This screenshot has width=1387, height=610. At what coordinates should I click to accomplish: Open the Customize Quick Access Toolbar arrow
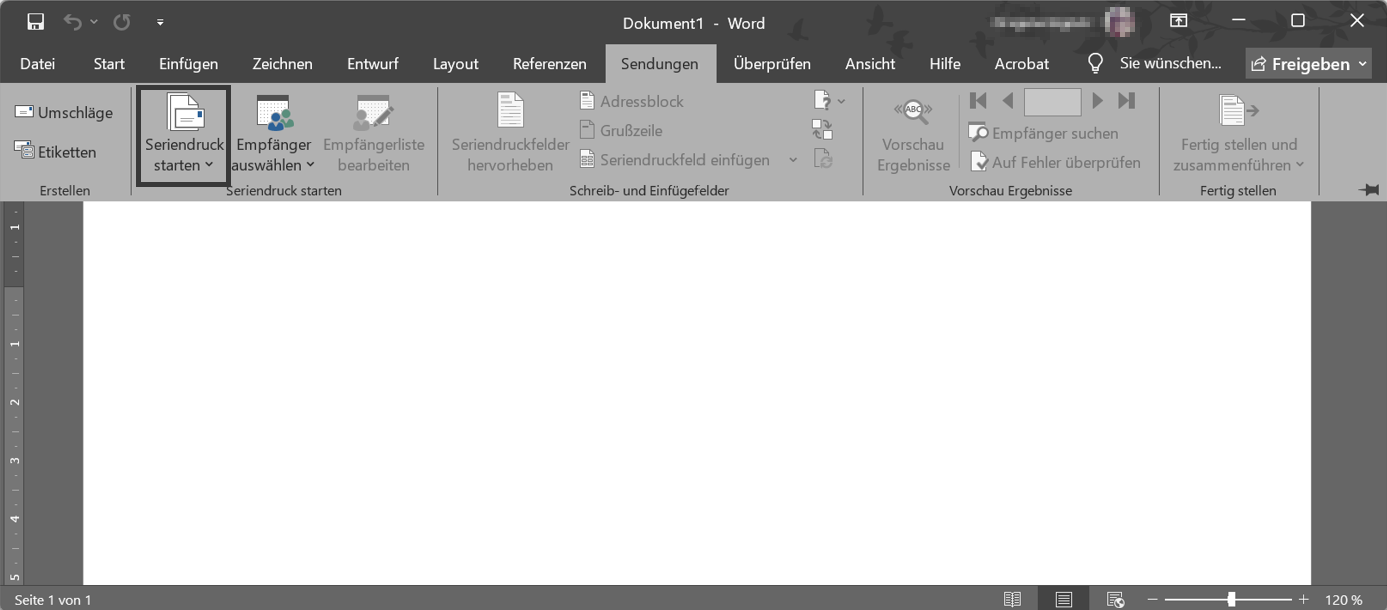[160, 22]
